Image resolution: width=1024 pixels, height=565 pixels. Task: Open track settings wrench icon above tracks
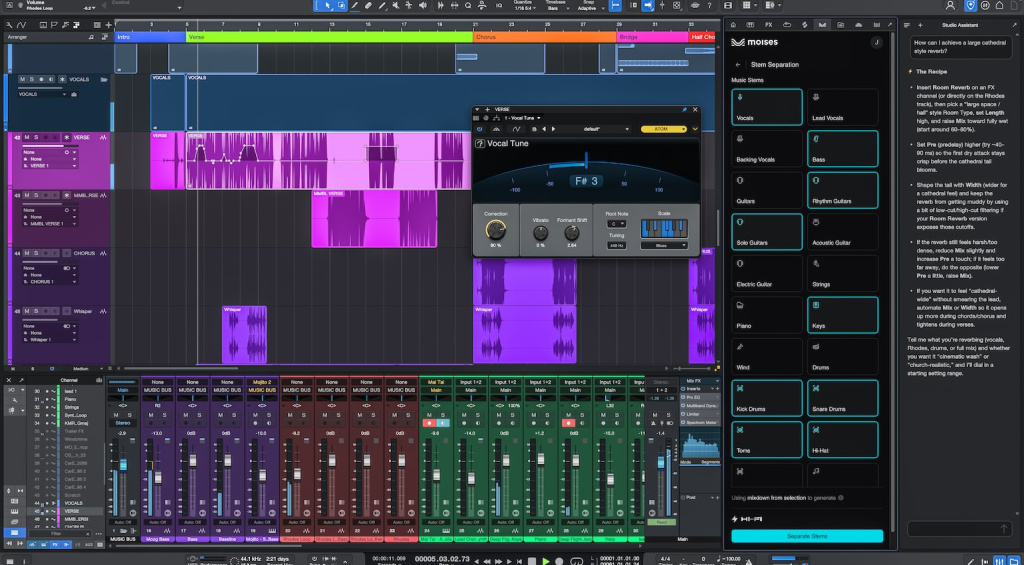coord(8,25)
